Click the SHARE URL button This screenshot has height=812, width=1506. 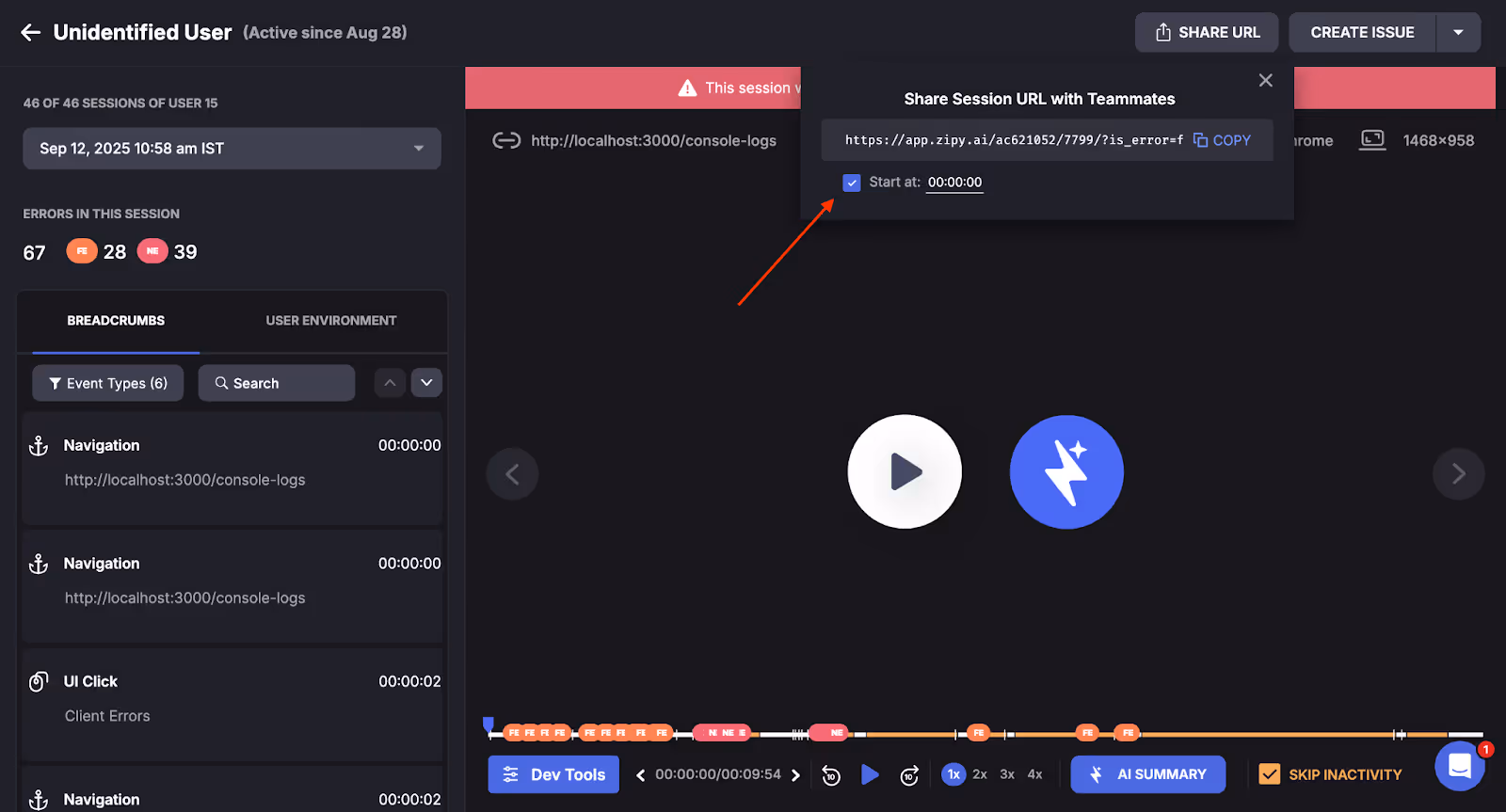(x=1207, y=33)
